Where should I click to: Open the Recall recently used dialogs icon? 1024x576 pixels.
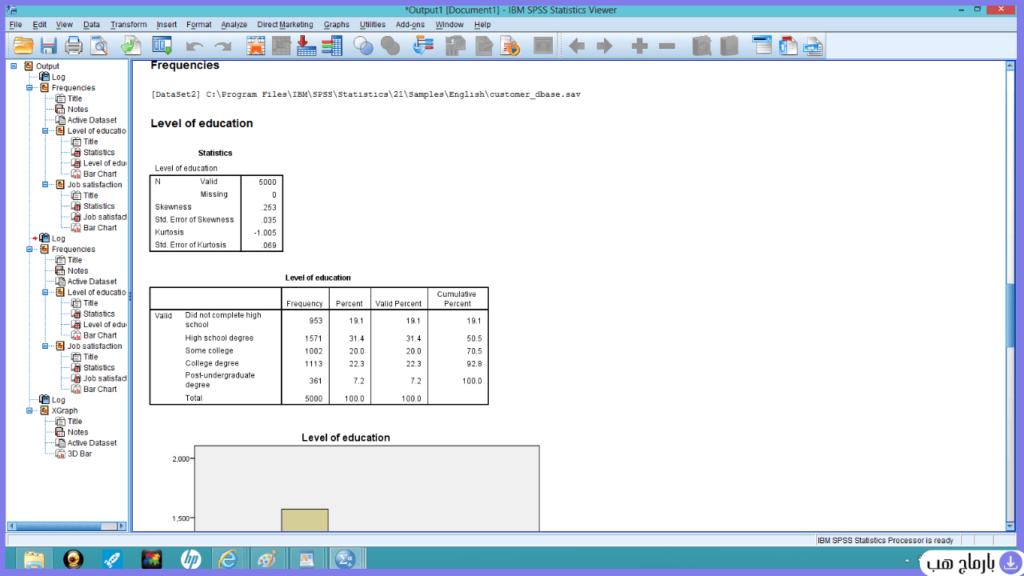coord(162,46)
